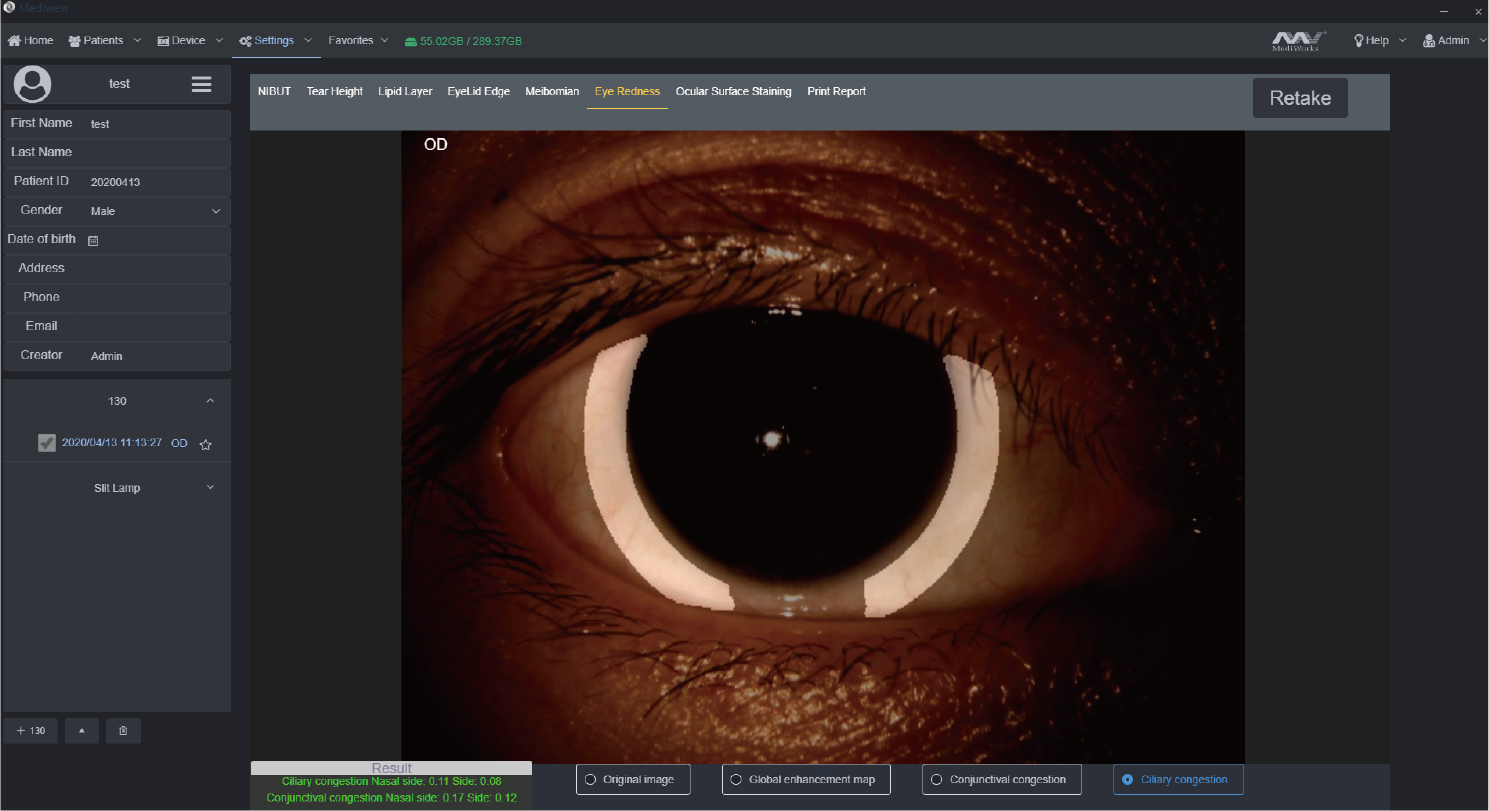Screen dimensions: 1489x811
Task: Collapse the 130 section chevron
Action: click(210, 401)
